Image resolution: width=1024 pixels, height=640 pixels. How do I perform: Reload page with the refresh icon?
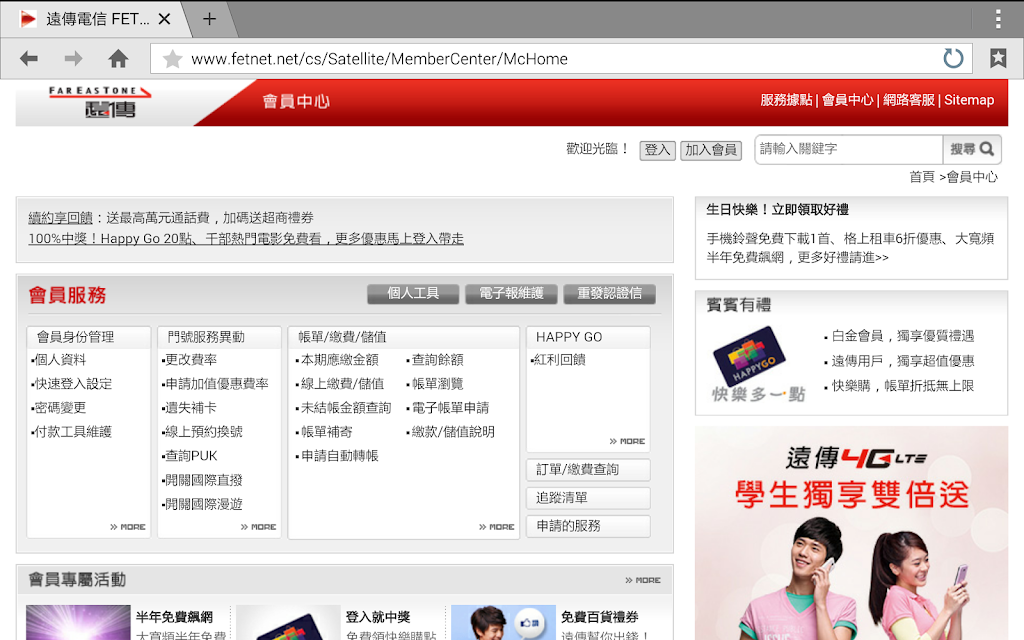(x=953, y=59)
